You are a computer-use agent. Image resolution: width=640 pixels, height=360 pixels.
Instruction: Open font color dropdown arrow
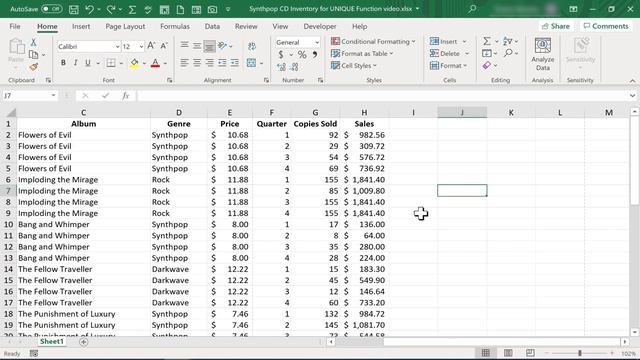165,63
